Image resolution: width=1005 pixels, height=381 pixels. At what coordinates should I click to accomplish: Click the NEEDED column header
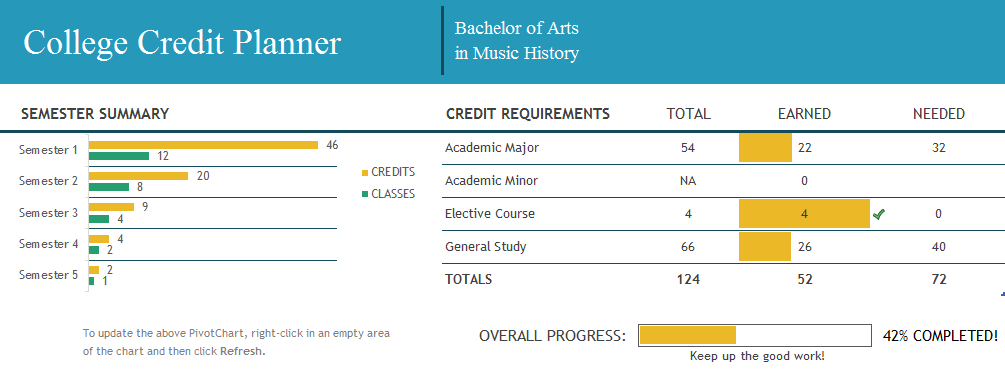click(938, 114)
